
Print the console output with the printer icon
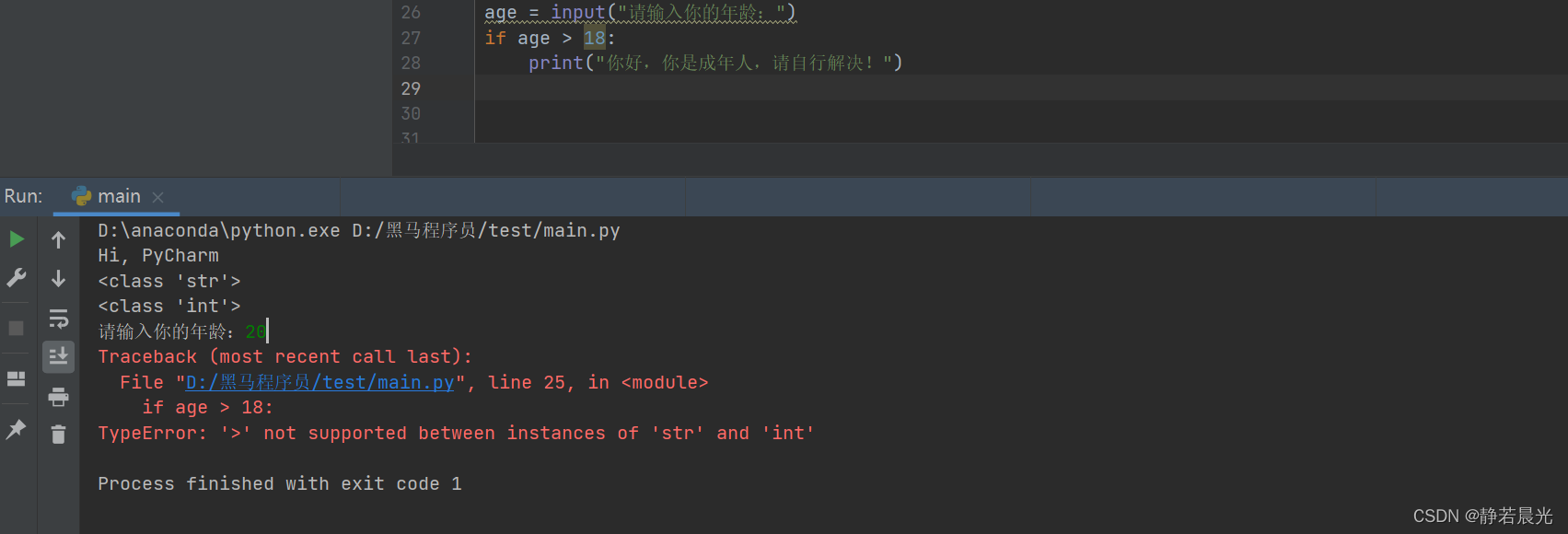[x=58, y=397]
